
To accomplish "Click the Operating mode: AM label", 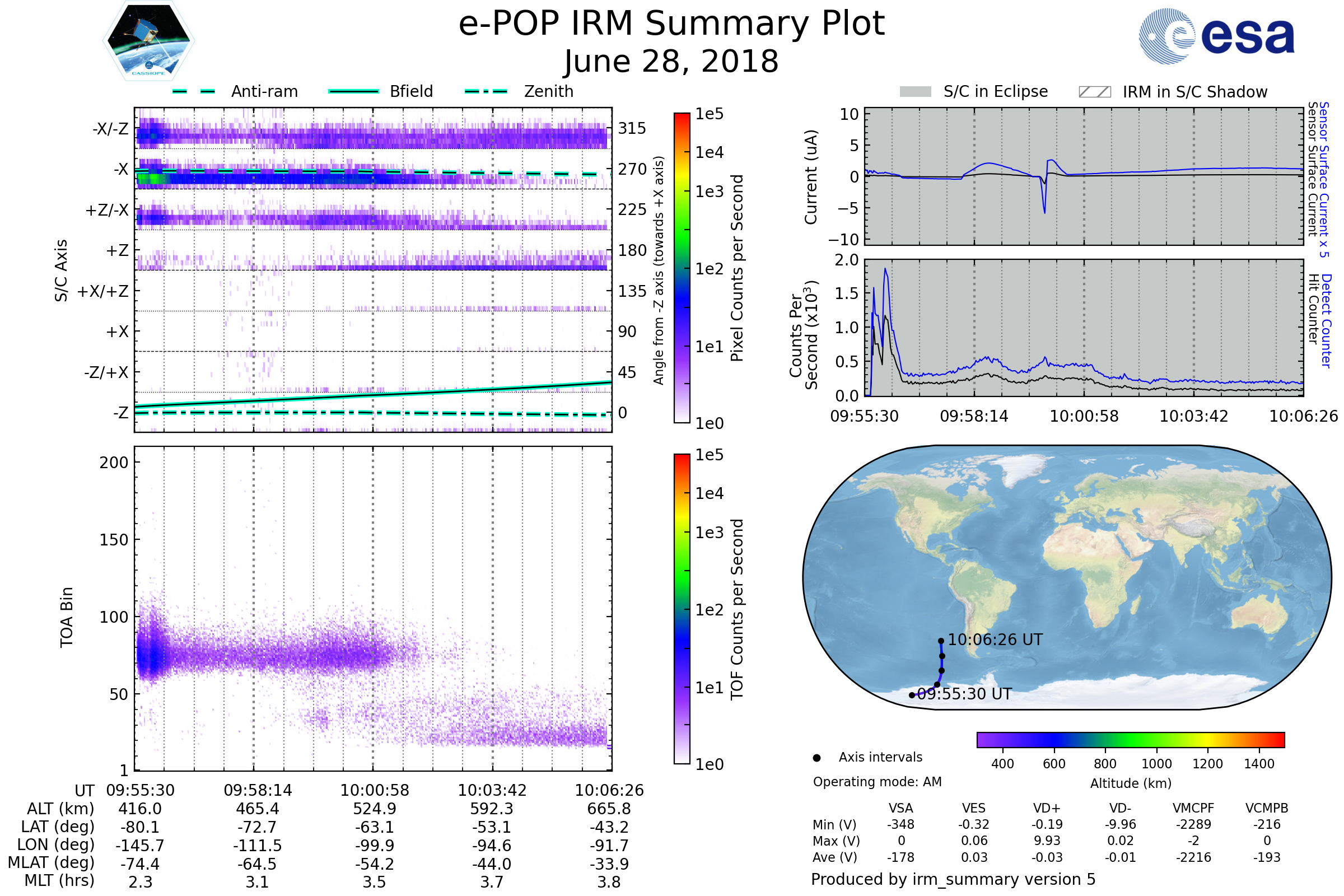I will 877,782.
